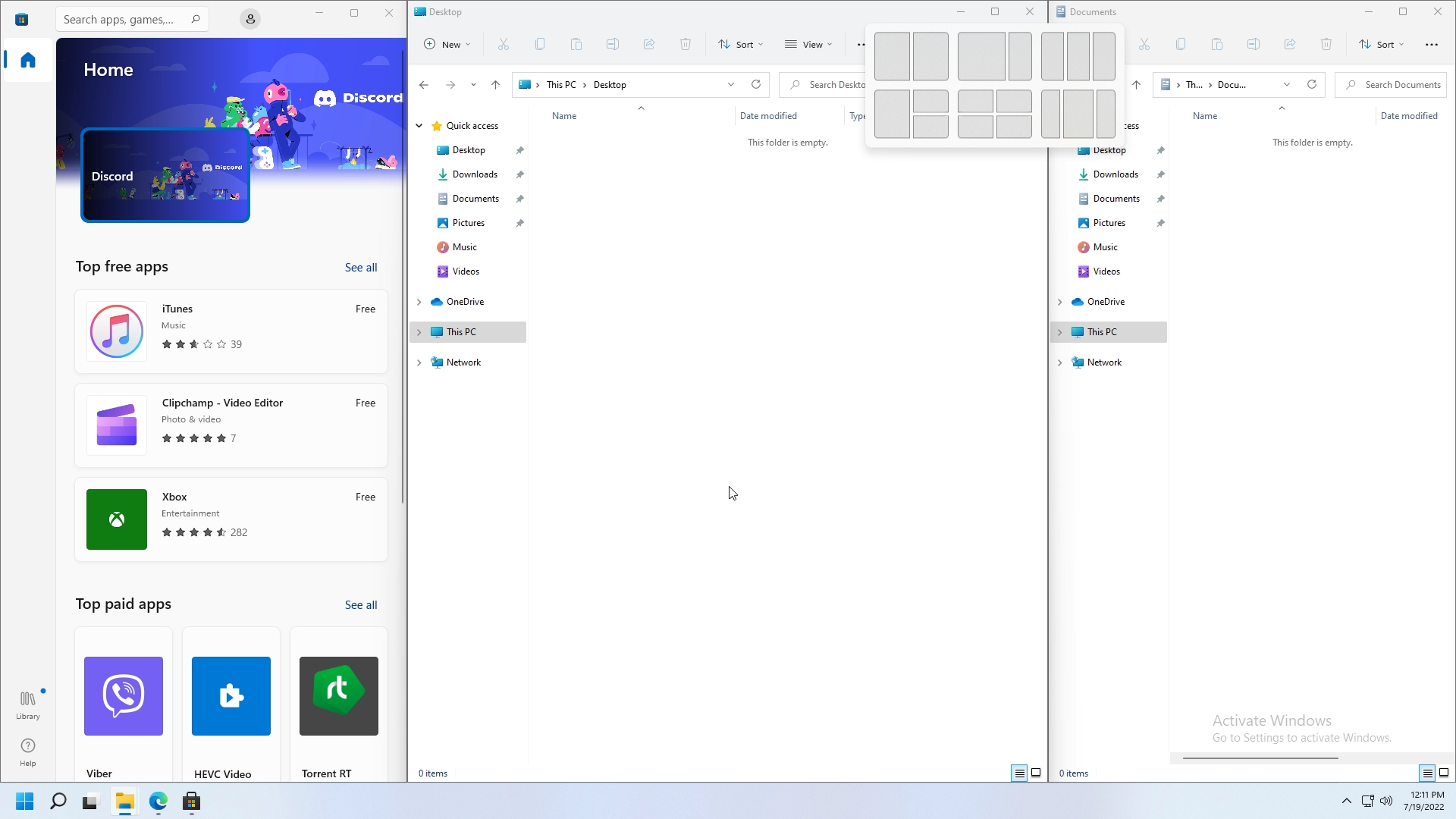Screen dimensions: 1456x819
Task: Open Microsoft Edge from taskbar
Action: 158,802
